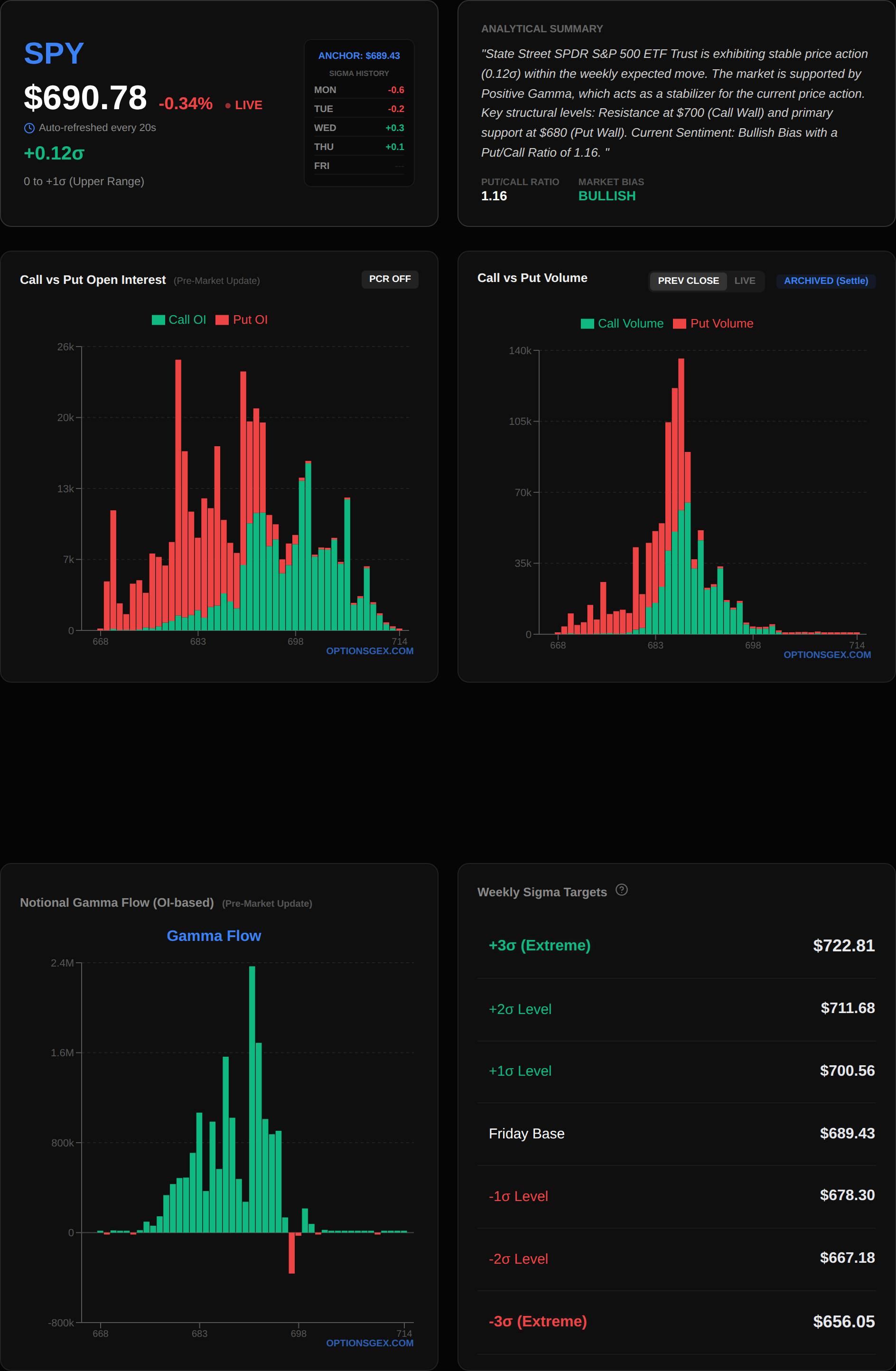
Task: Click the ANCHOR: $689.43 label
Action: 359,56
